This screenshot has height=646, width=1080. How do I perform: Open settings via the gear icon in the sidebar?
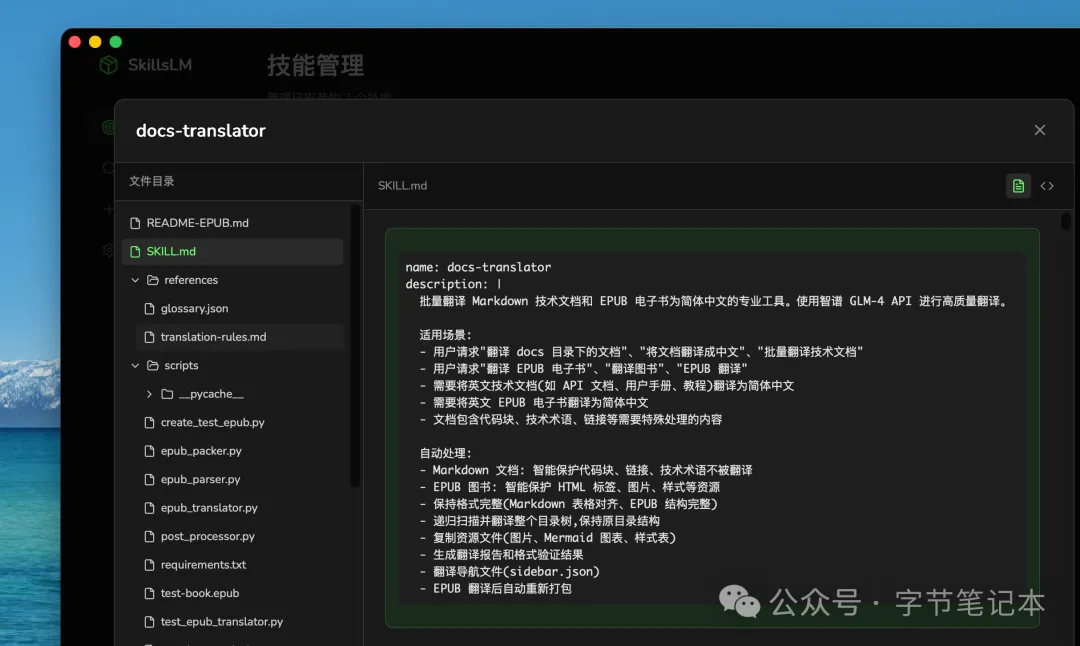pos(108,250)
